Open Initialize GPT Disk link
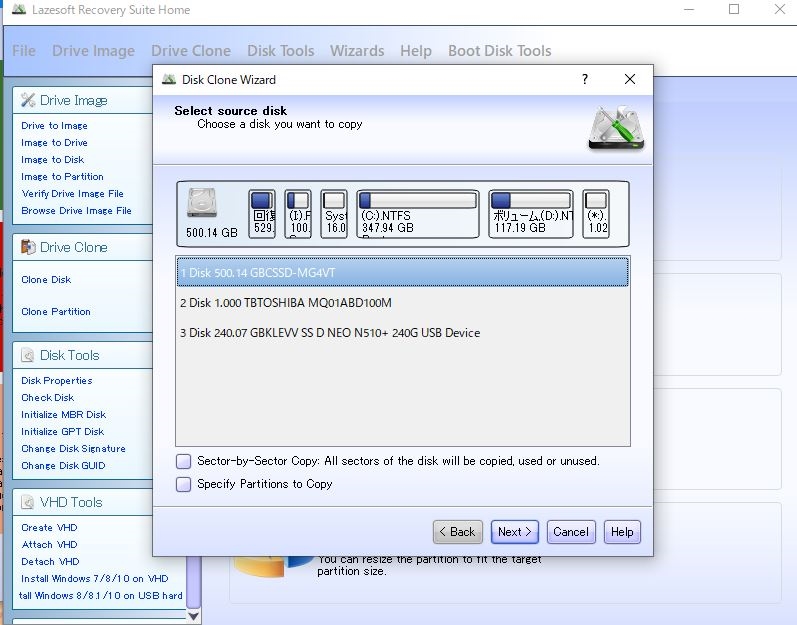Viewport: 797px width, 625px height. tap(63, 431)
